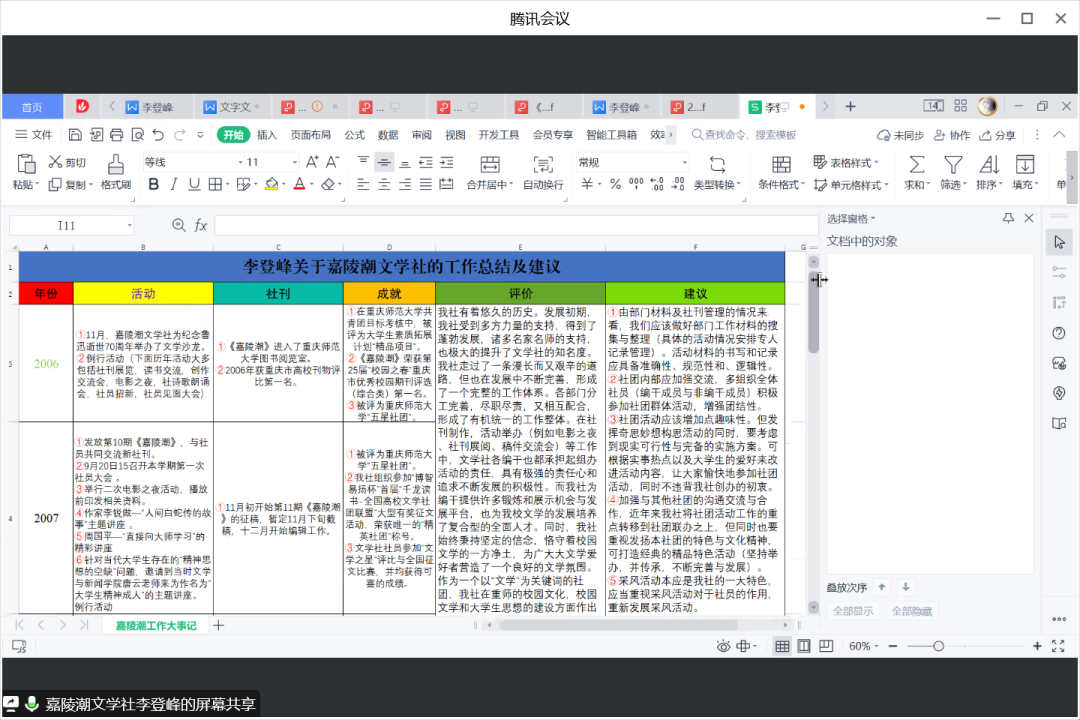Insert function using the fx icon
Viewport: 1080px width, 720px height.
point(201,225)
